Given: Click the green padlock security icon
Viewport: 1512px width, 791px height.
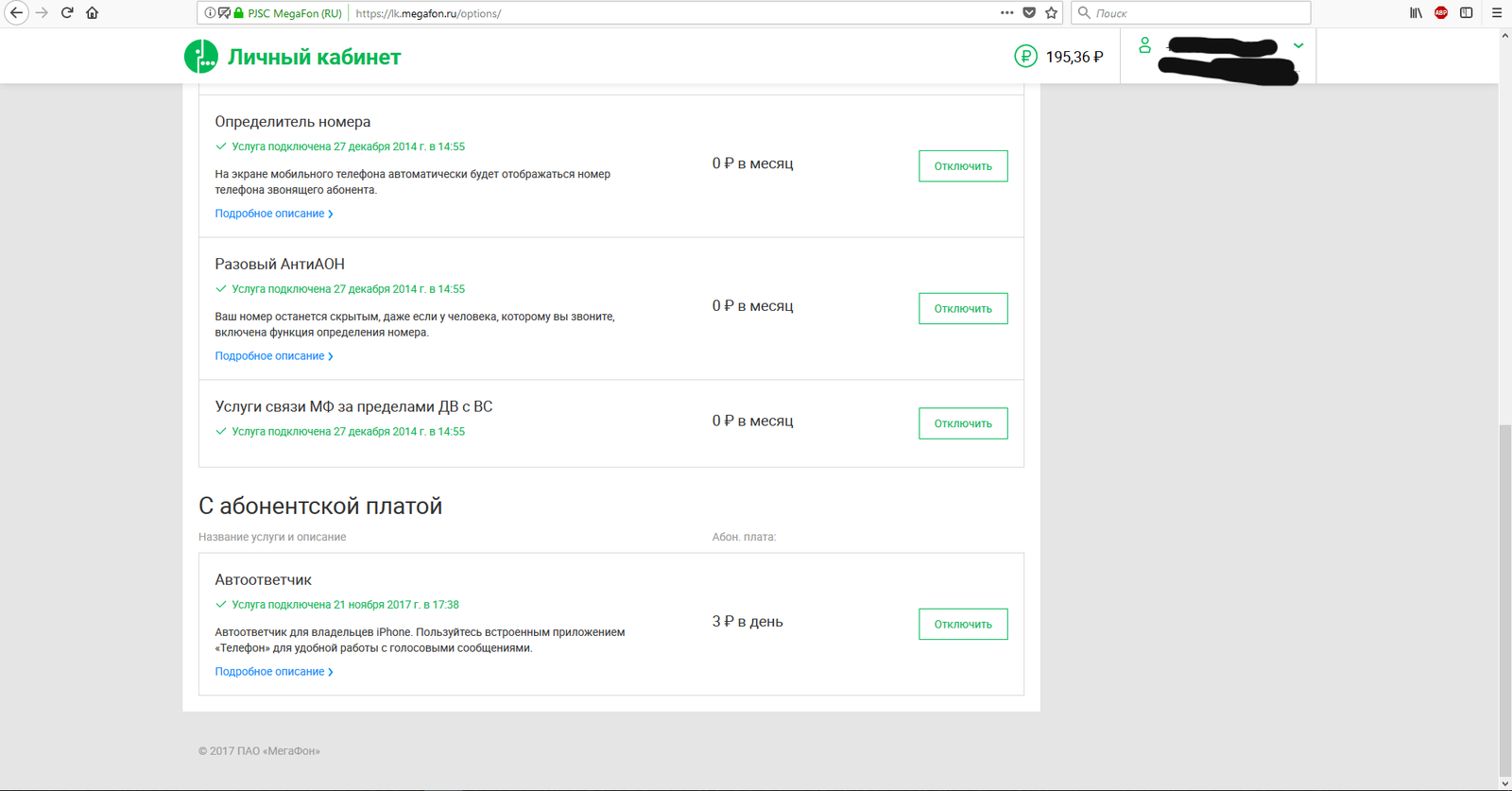Looking at the screenshot, I should tap(239, 13).
